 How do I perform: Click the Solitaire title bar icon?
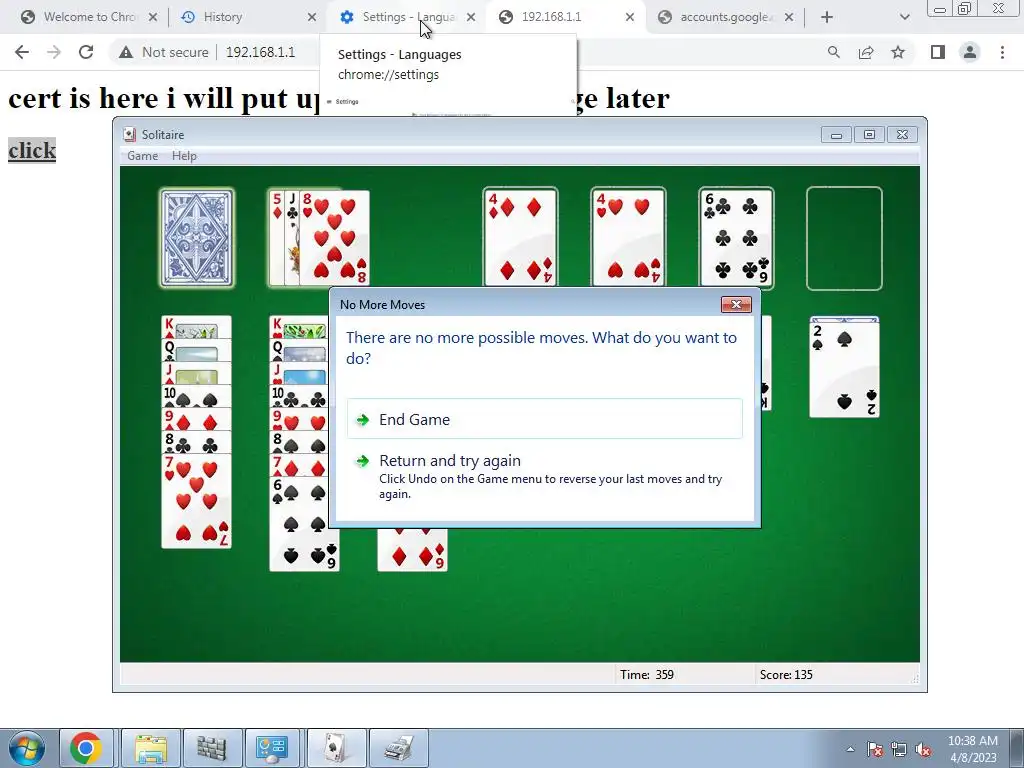[x=130, y=135]
